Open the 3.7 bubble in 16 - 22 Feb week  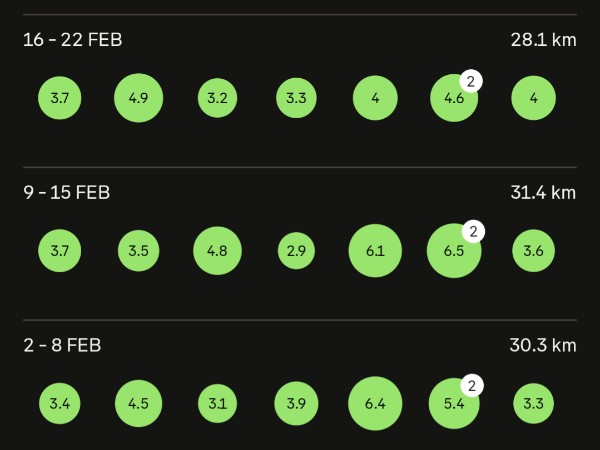click(x=59, y=98)
